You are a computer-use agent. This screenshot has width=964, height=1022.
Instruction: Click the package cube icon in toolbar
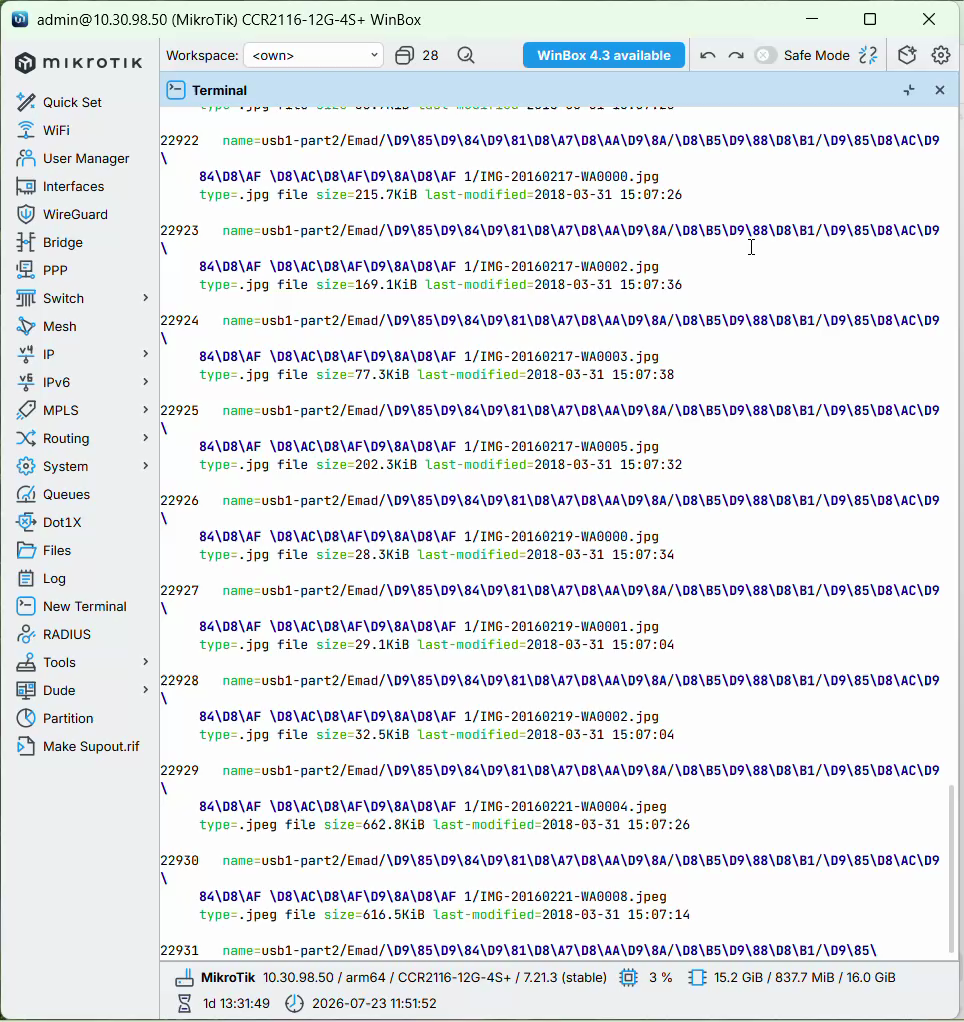907,55
